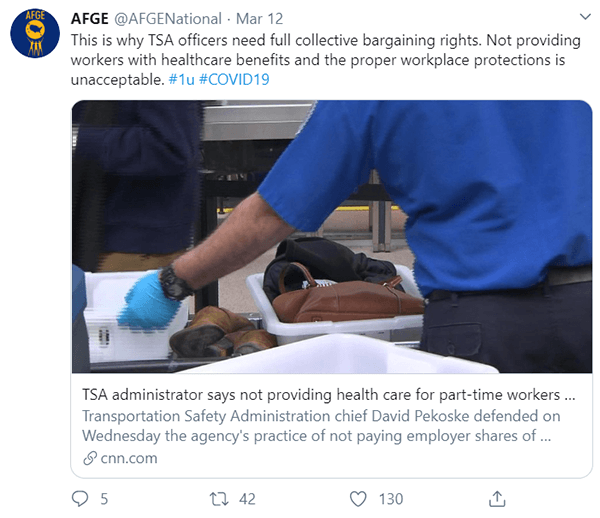The width and height of the screenshot is (600, 518).
Task: Like the tweet with heart icon
Action: (358, 499)
